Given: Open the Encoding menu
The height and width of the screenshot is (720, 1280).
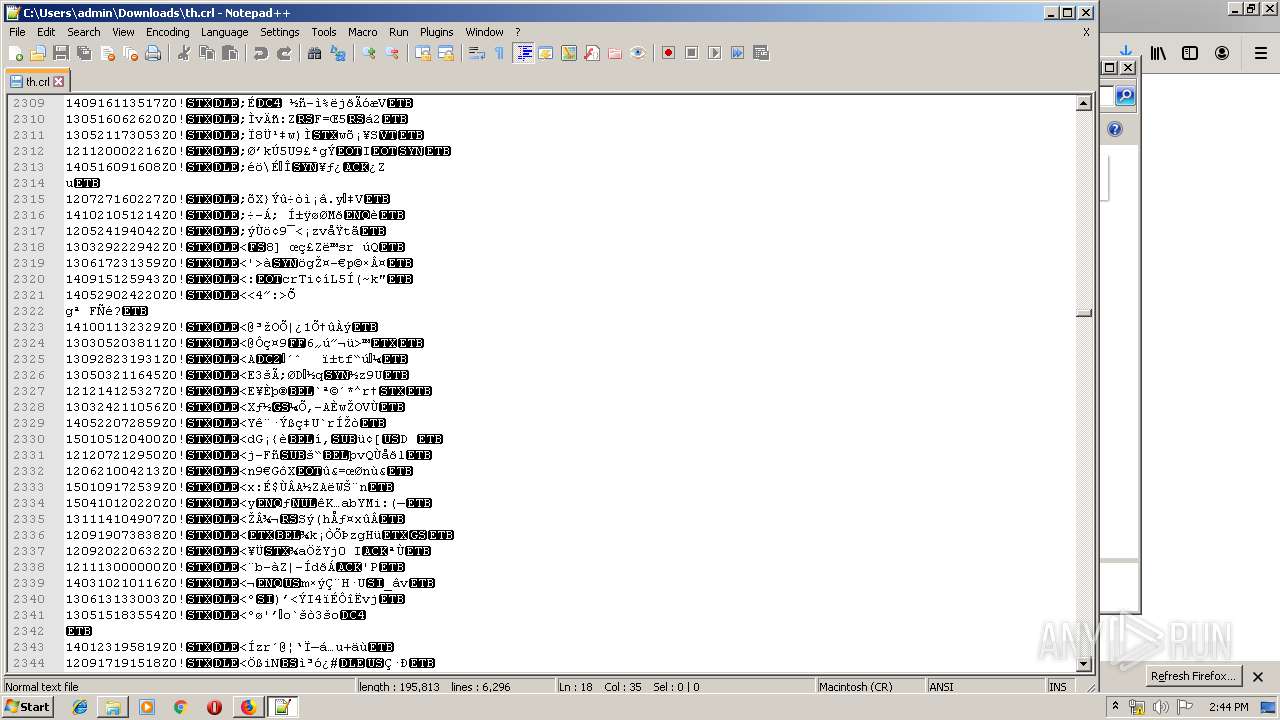Looking at the screenshot, I should 167,32.
